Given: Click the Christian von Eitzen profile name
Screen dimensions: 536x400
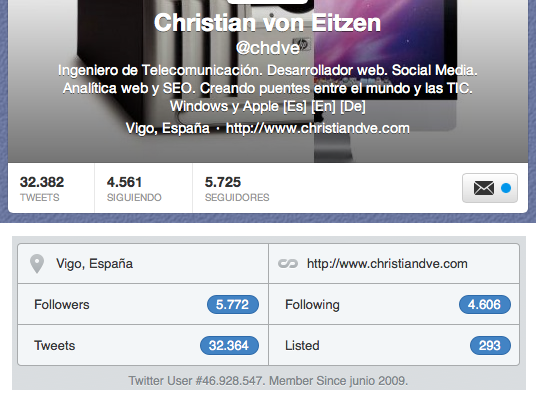Looking at the screenshot, I should [x=267, y=23].
